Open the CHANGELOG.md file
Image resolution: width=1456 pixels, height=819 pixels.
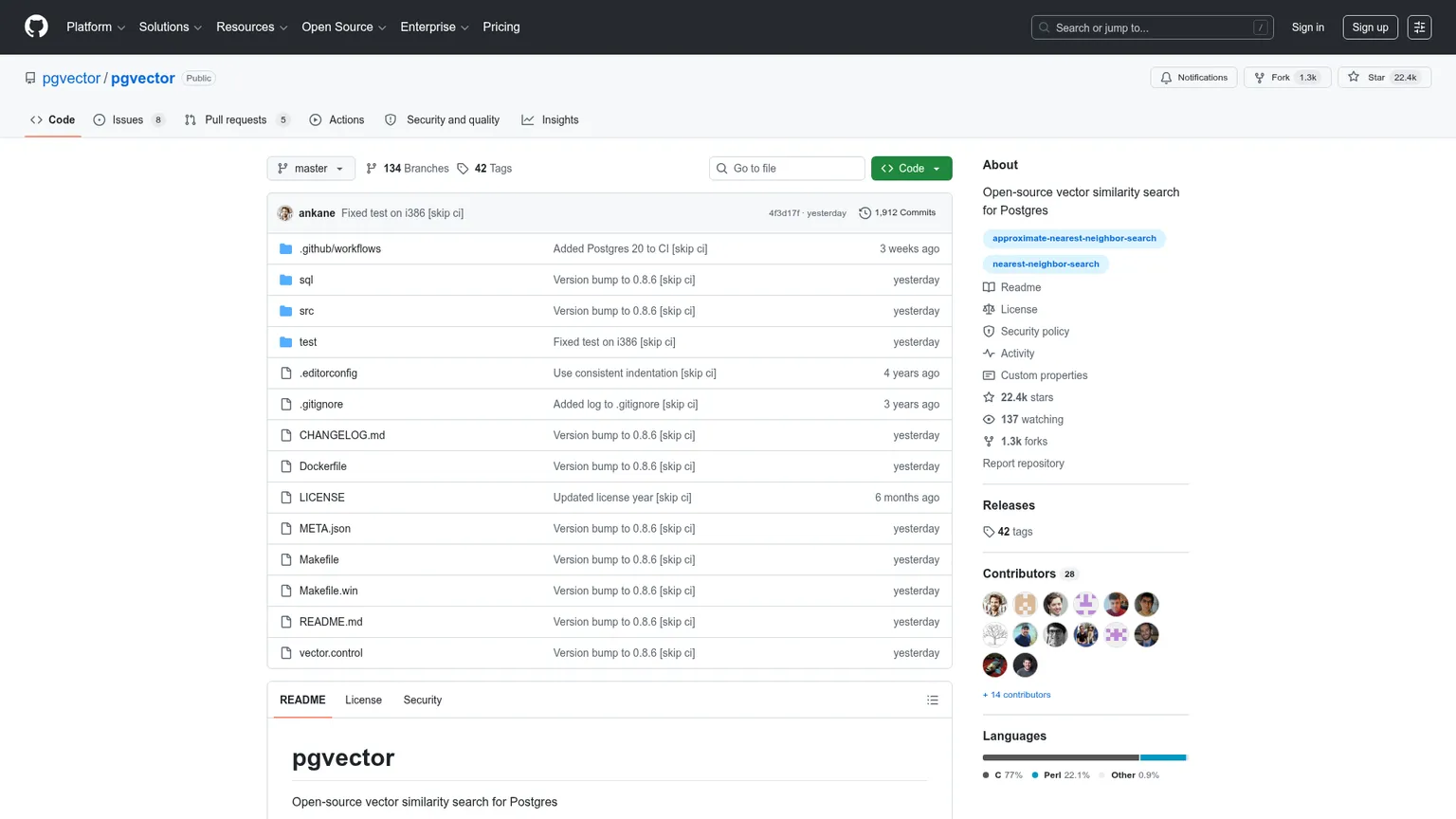coord(342,436)
